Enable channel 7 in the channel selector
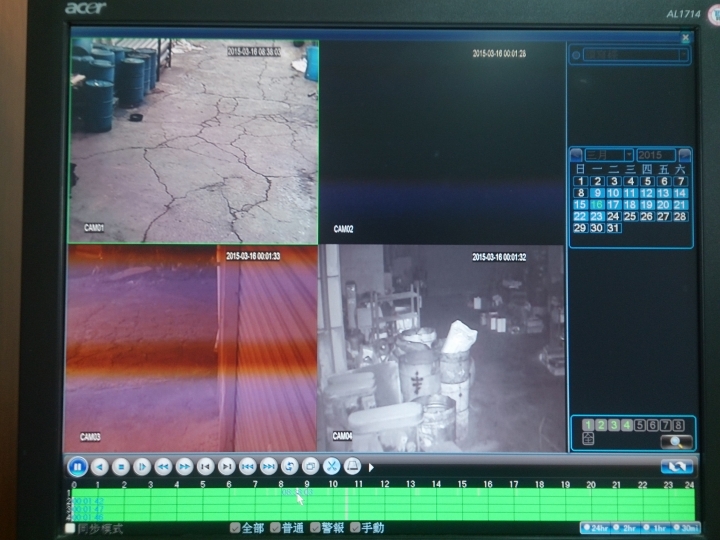 [x=665, y=425]
